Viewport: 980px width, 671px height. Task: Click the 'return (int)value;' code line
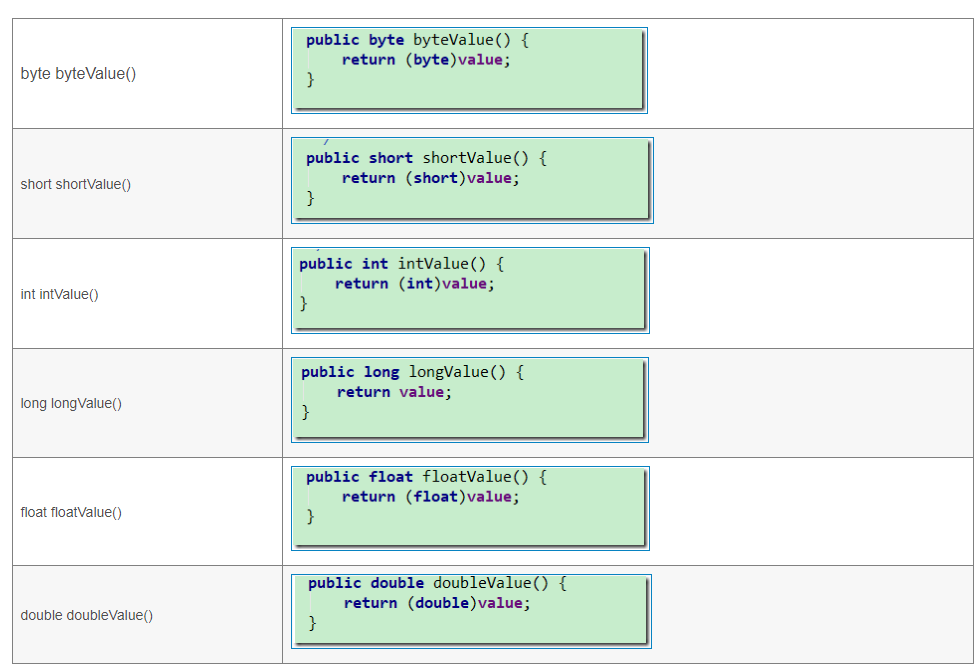[x=415, y=284]
